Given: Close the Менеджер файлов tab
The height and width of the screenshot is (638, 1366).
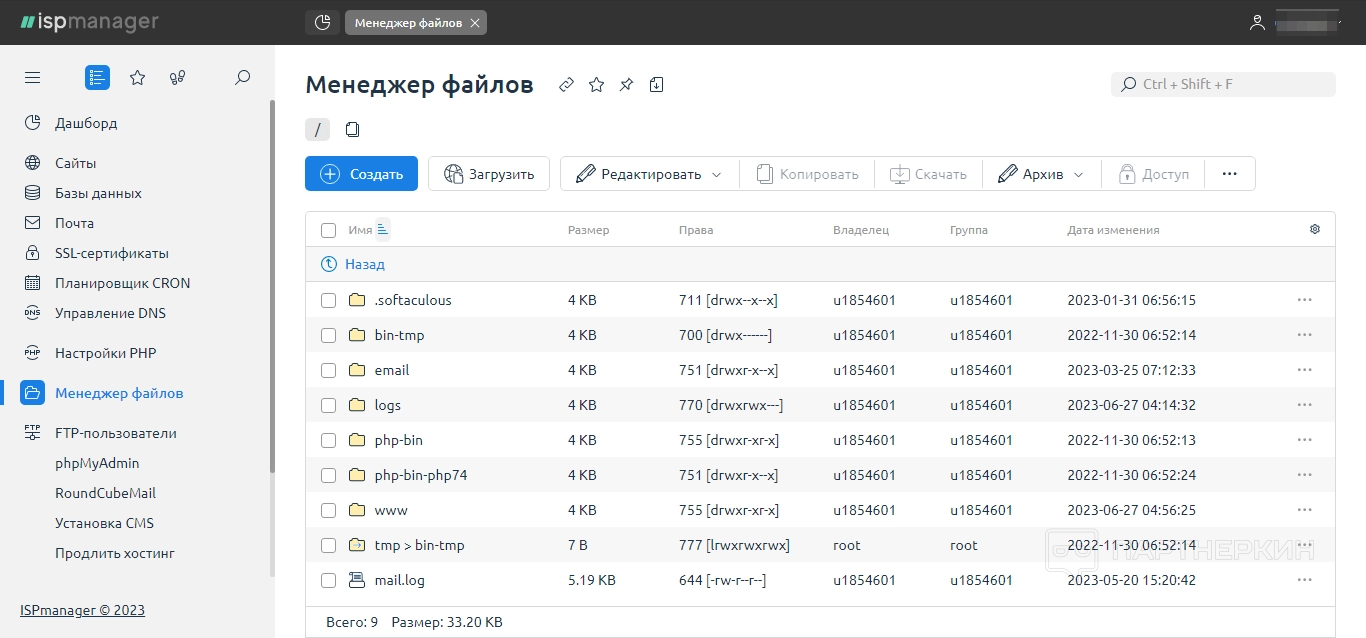Looking at the screenshot, I should point(475,22).
